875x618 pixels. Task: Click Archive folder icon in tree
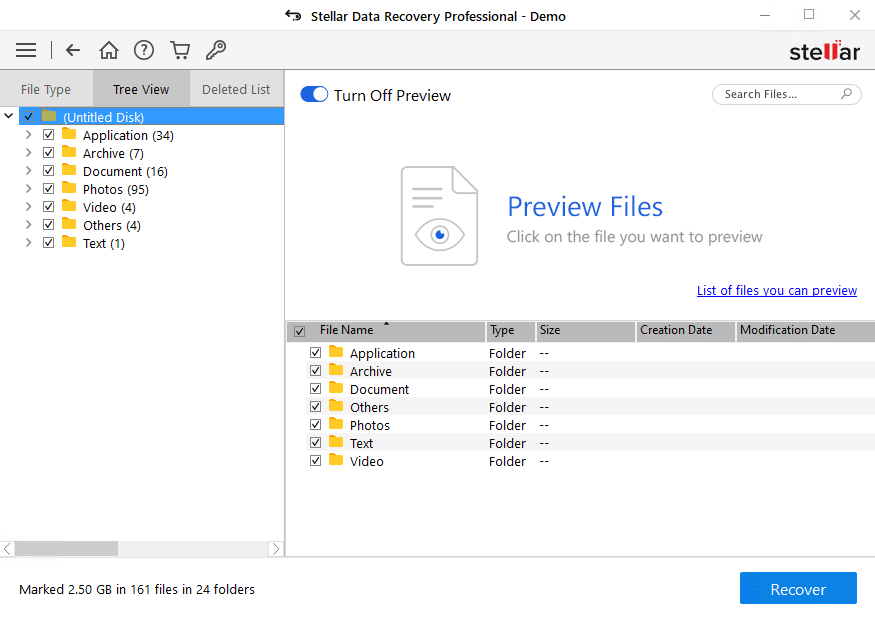(69, 152)
